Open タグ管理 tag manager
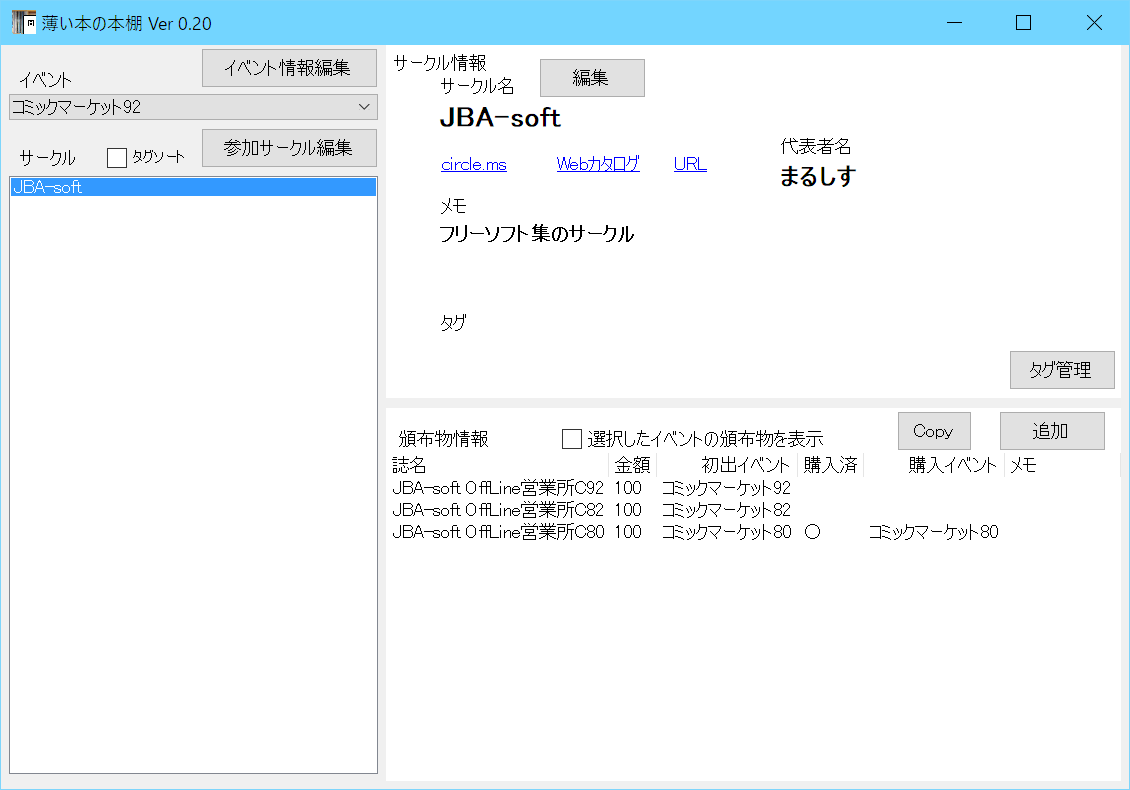The image size is (1130, 790). tap(1062, 370)
